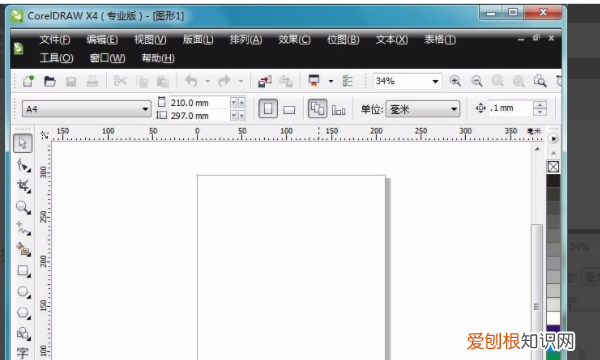Select the Polygon tool
This screenshot has height=360, width=600.
[x=23, y=313]
